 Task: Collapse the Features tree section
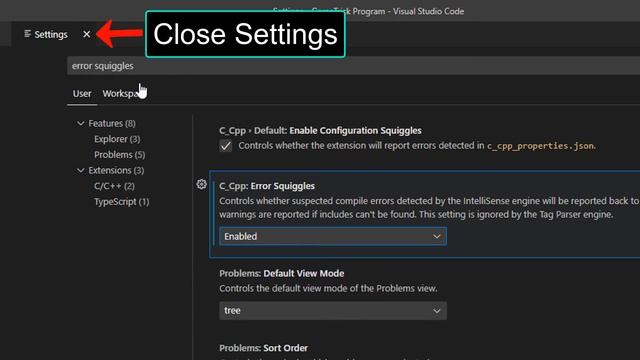(80, 123)
